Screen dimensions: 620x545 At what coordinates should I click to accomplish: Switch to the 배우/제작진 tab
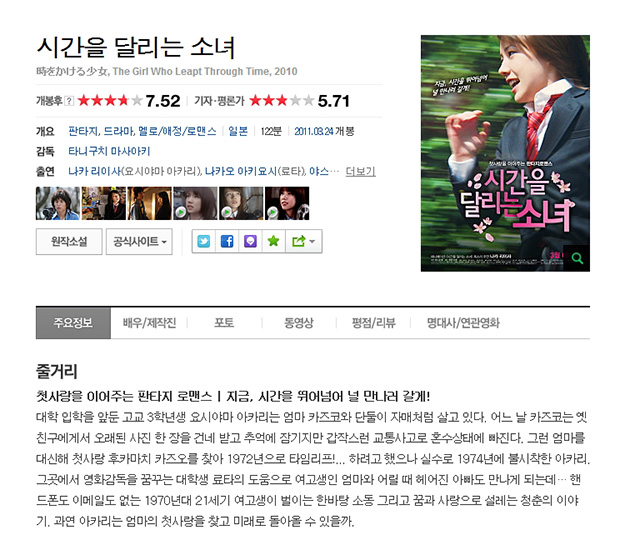[149, 323]
